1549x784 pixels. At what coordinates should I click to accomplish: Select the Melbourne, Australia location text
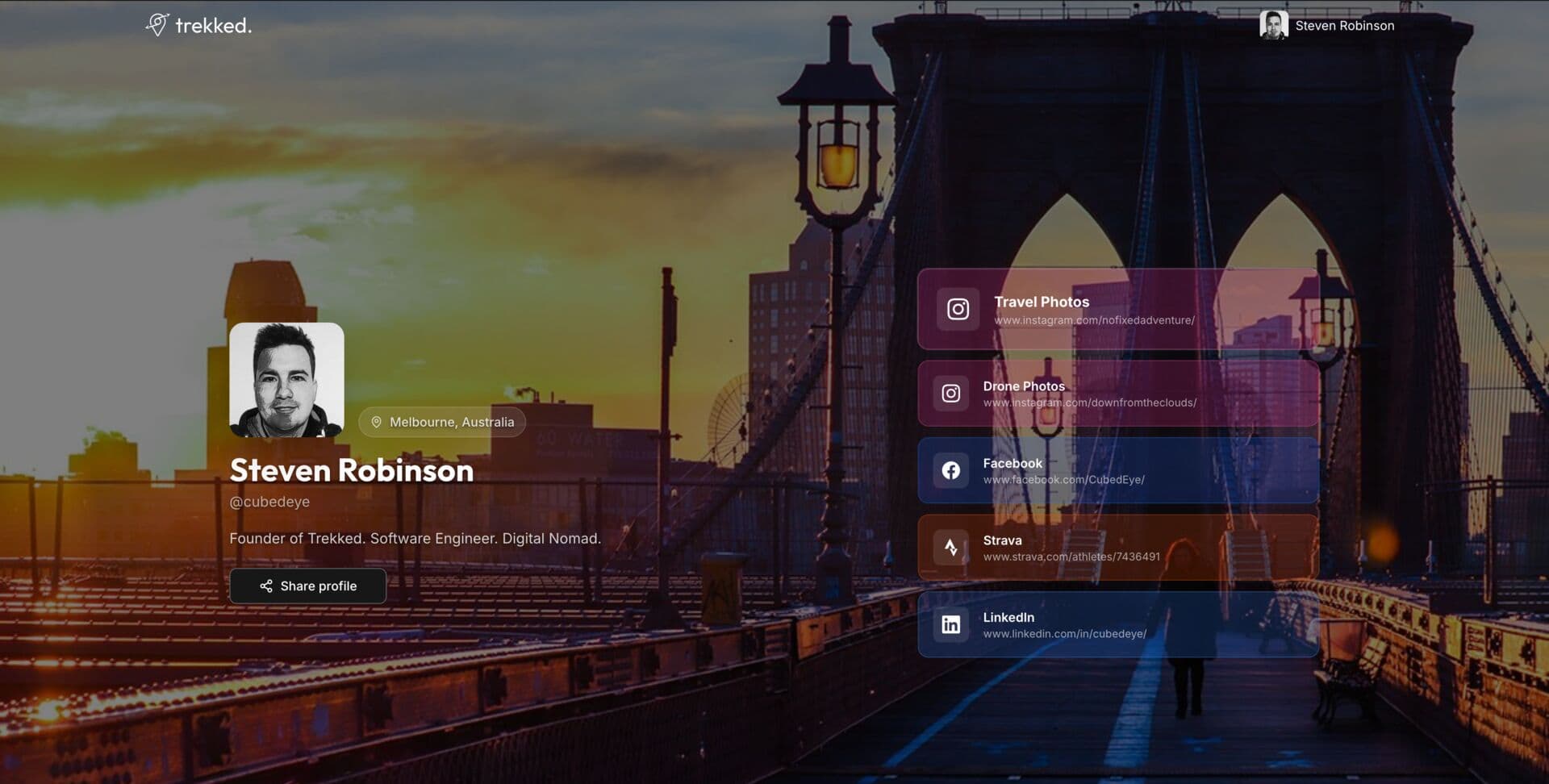point(451,422)
